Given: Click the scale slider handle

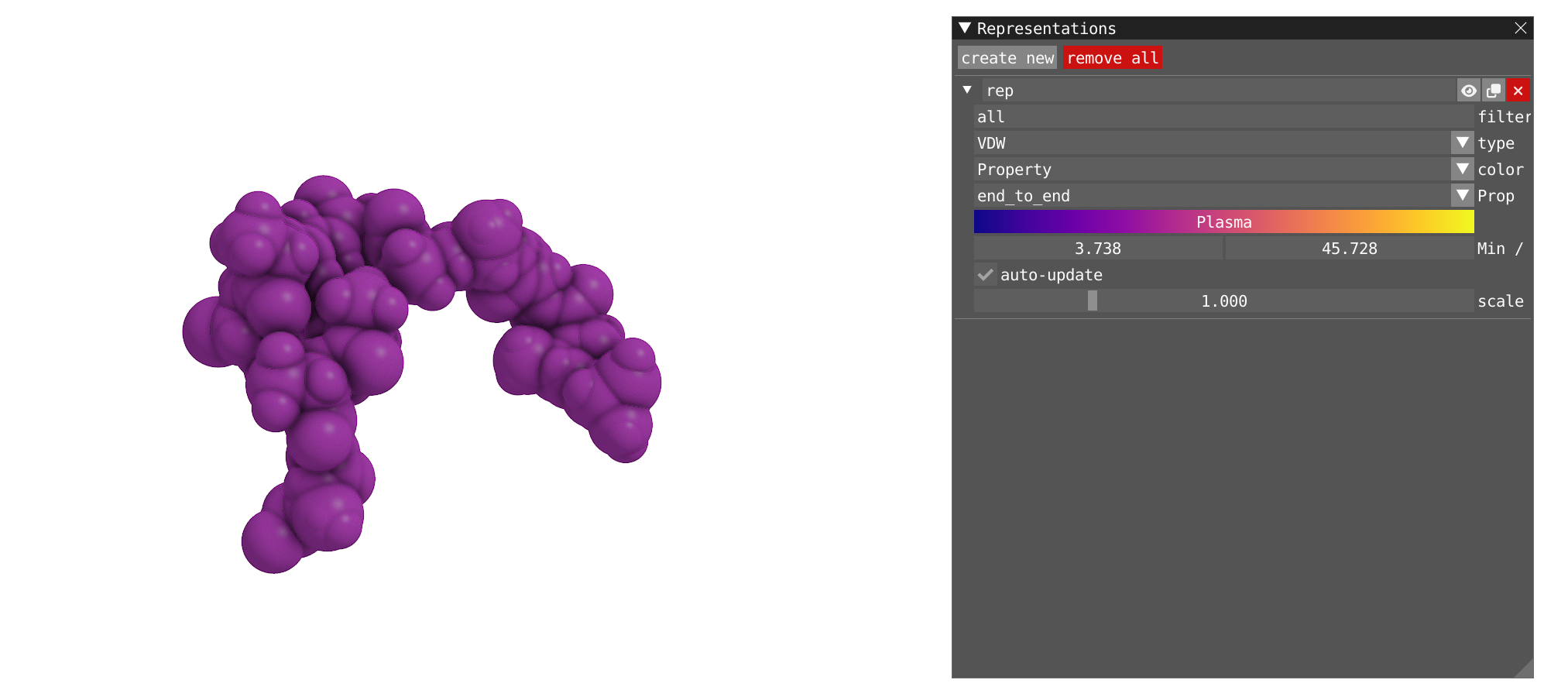Looking at the screenshot, I should (x=1093, y=301).
